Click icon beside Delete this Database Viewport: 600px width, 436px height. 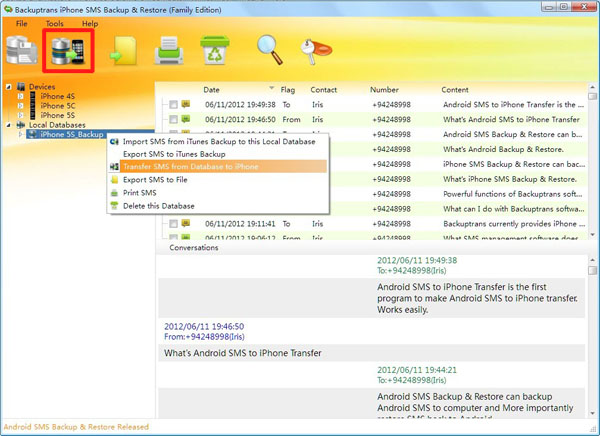[114, 206]
